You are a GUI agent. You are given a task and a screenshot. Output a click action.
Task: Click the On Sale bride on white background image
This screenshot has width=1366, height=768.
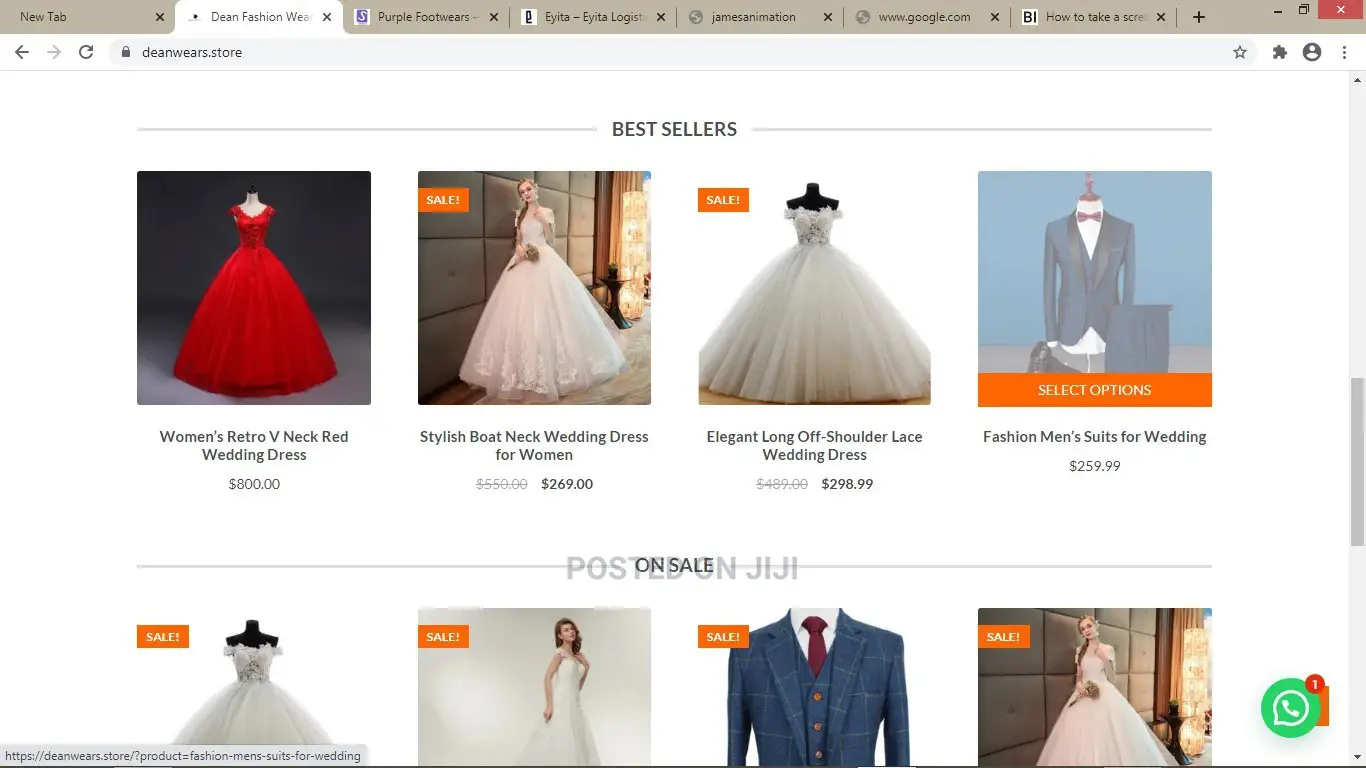click(x=534, y=687)
